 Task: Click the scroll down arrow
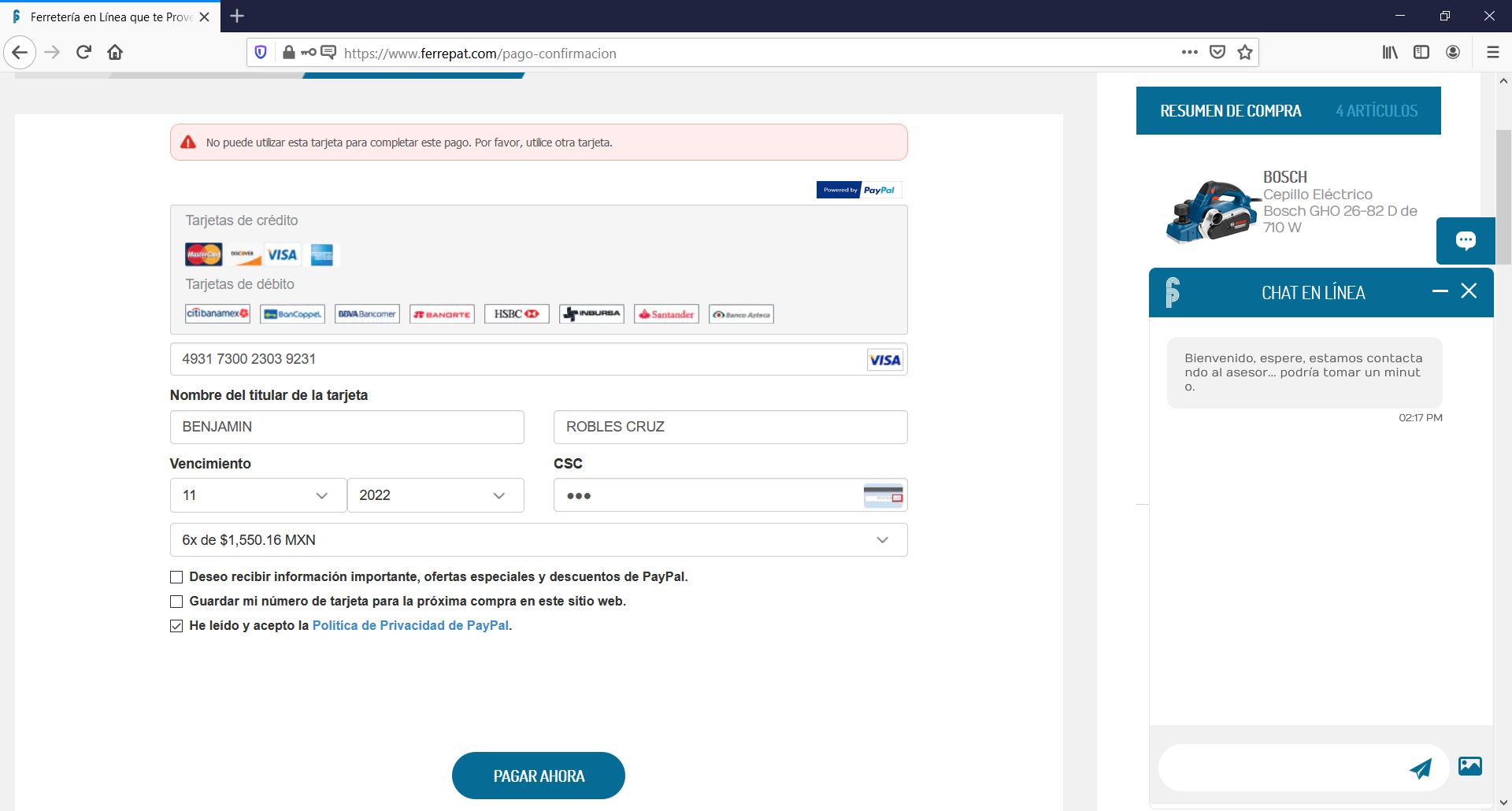(1503, 803)
